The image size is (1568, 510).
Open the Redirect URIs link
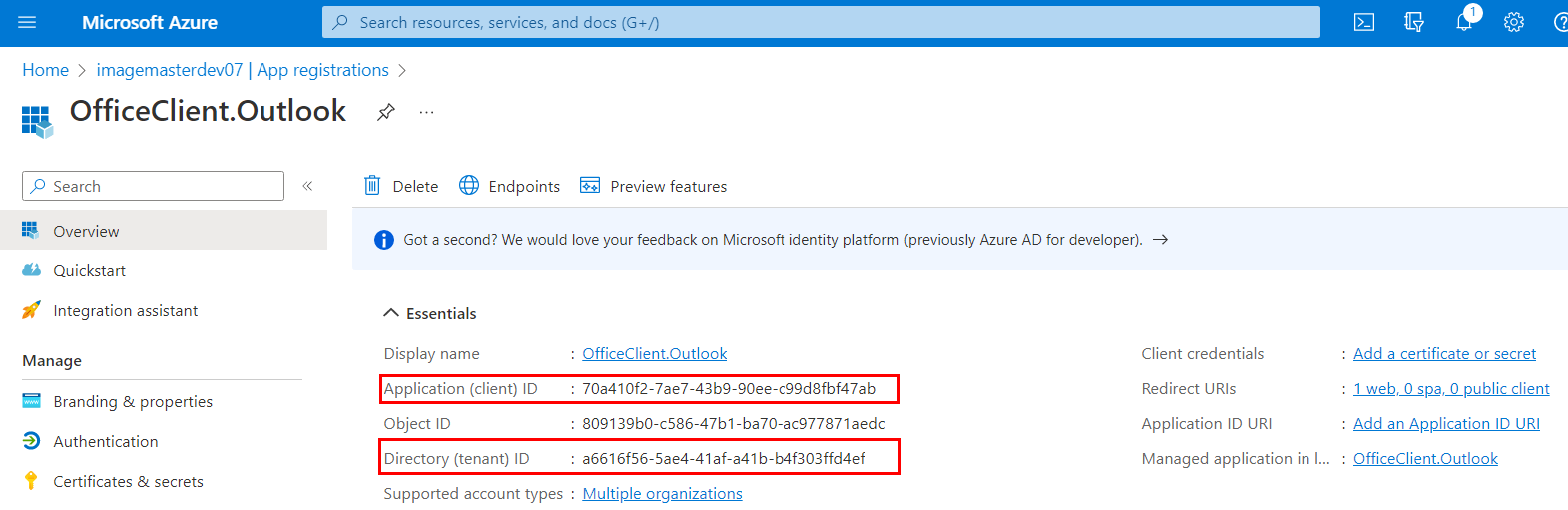tap(1451, 389)
